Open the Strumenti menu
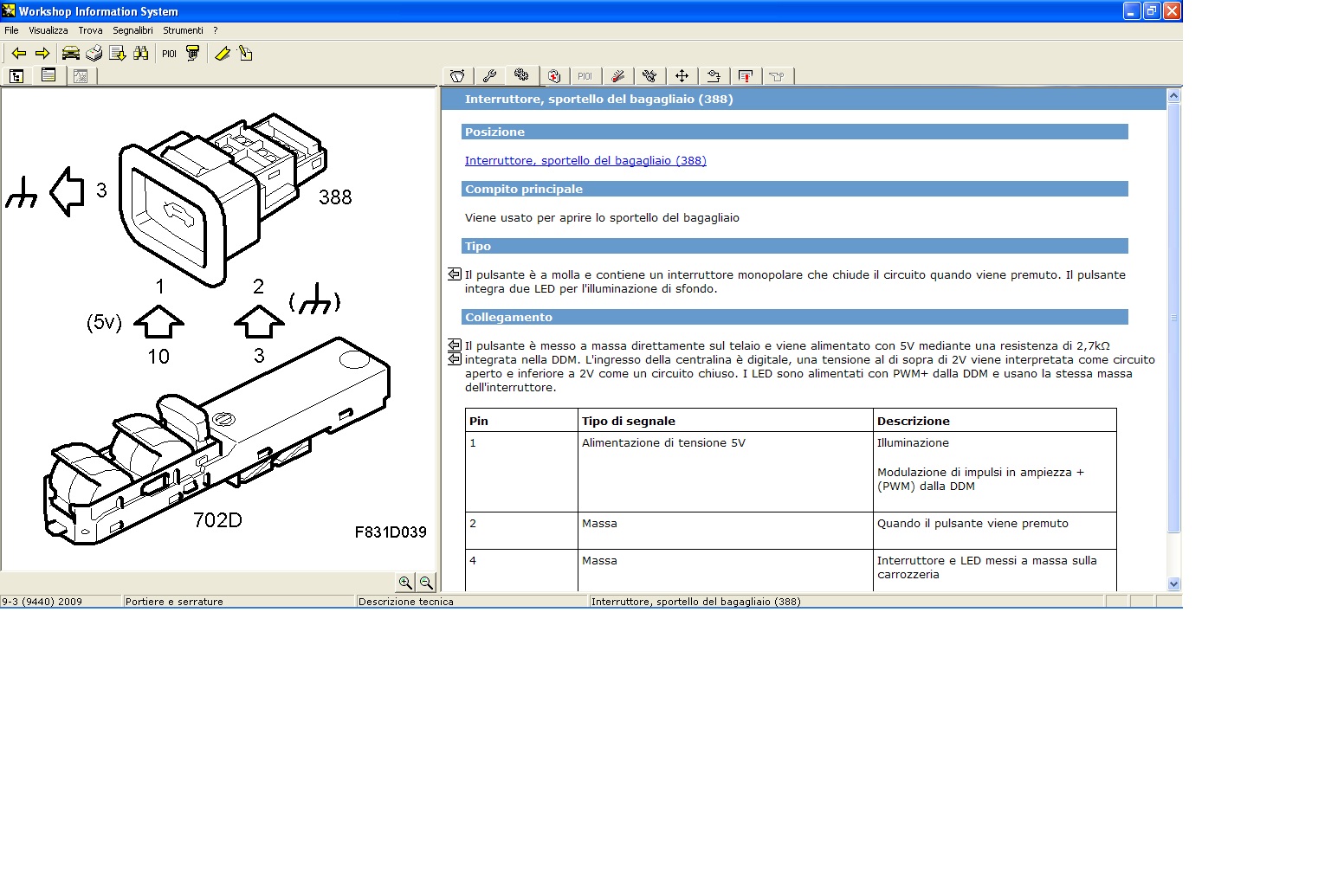 coord(183,30)
